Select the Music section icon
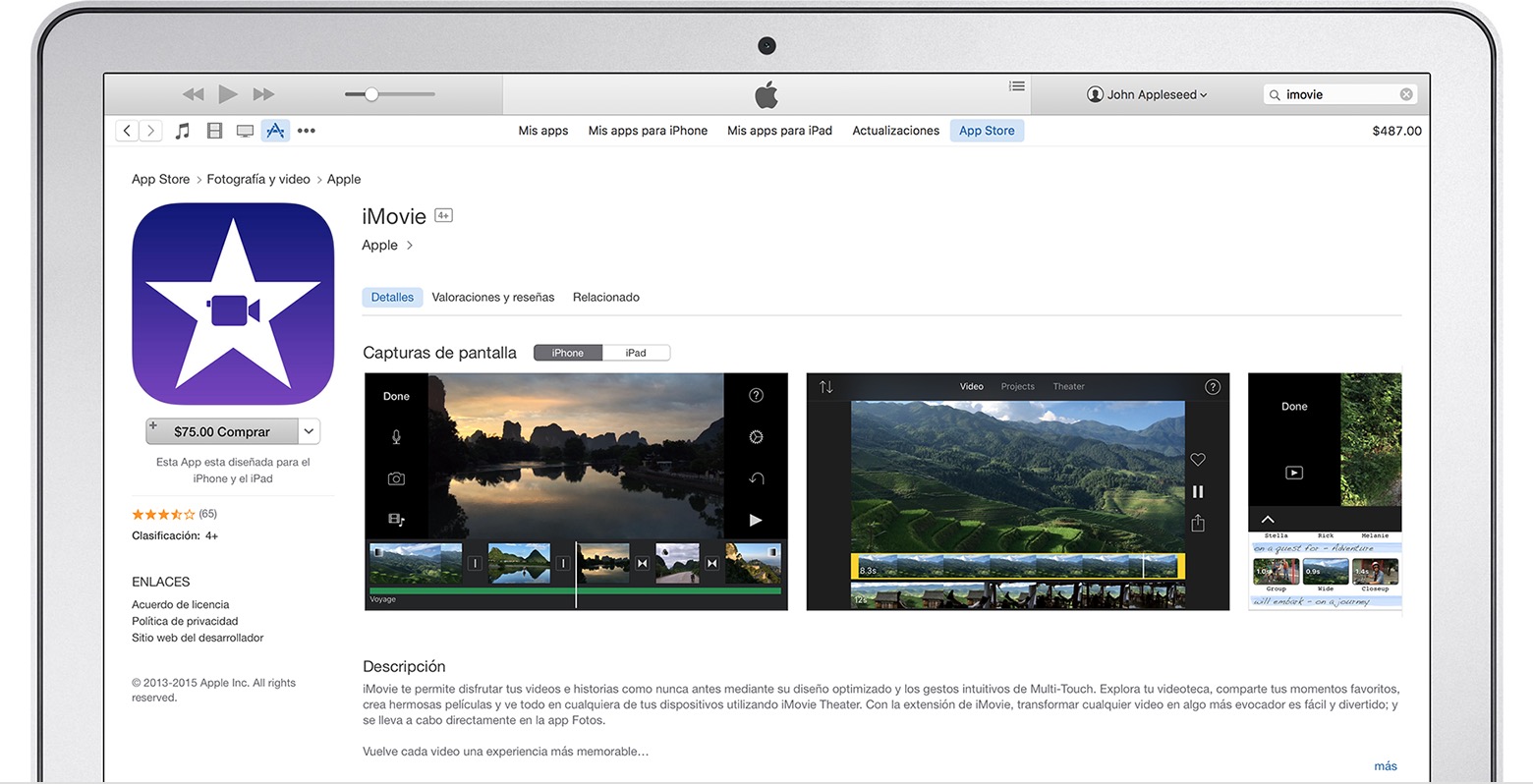This screenshot has width=1533, height=784. click(183, 130)
